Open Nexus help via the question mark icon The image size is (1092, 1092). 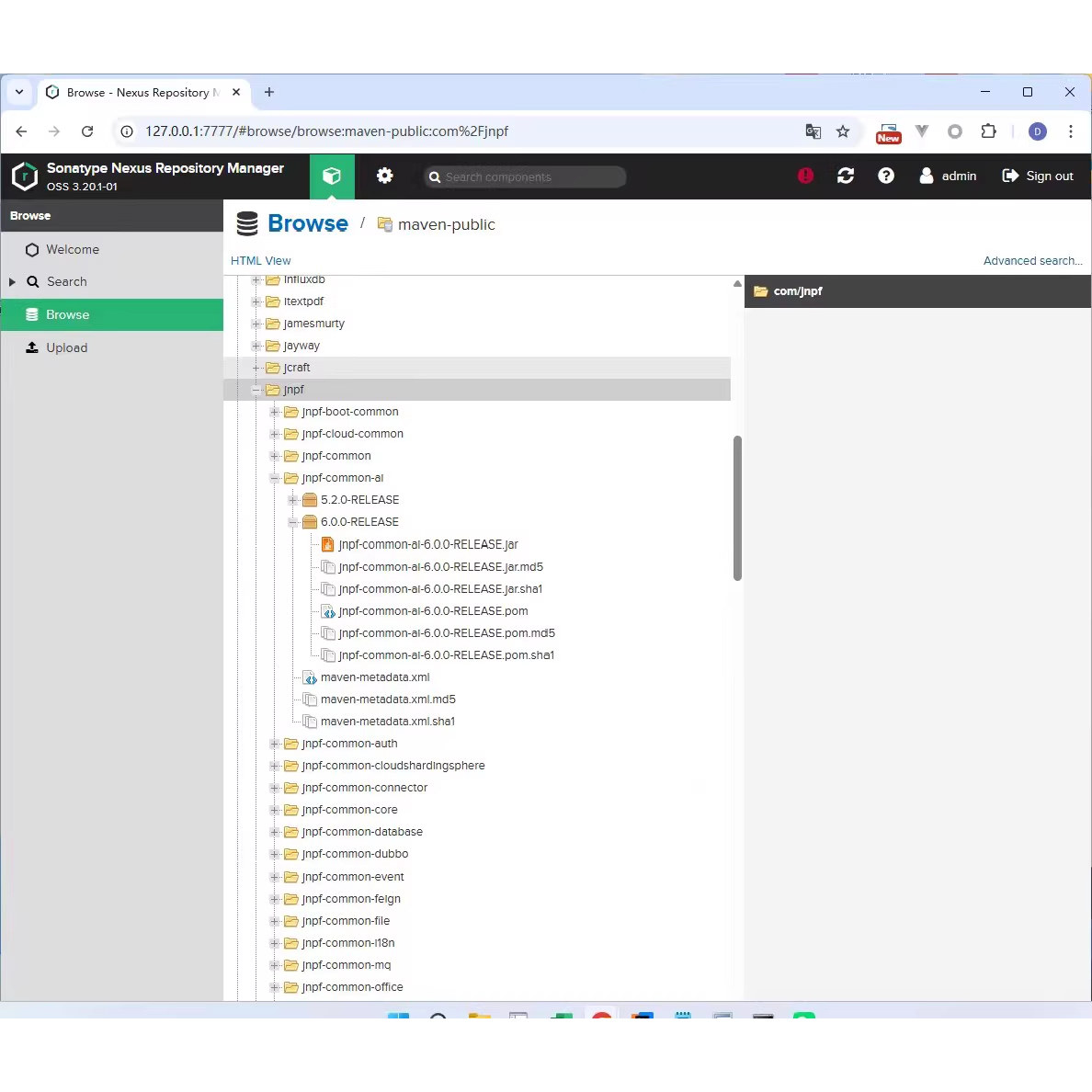[886, 176]
